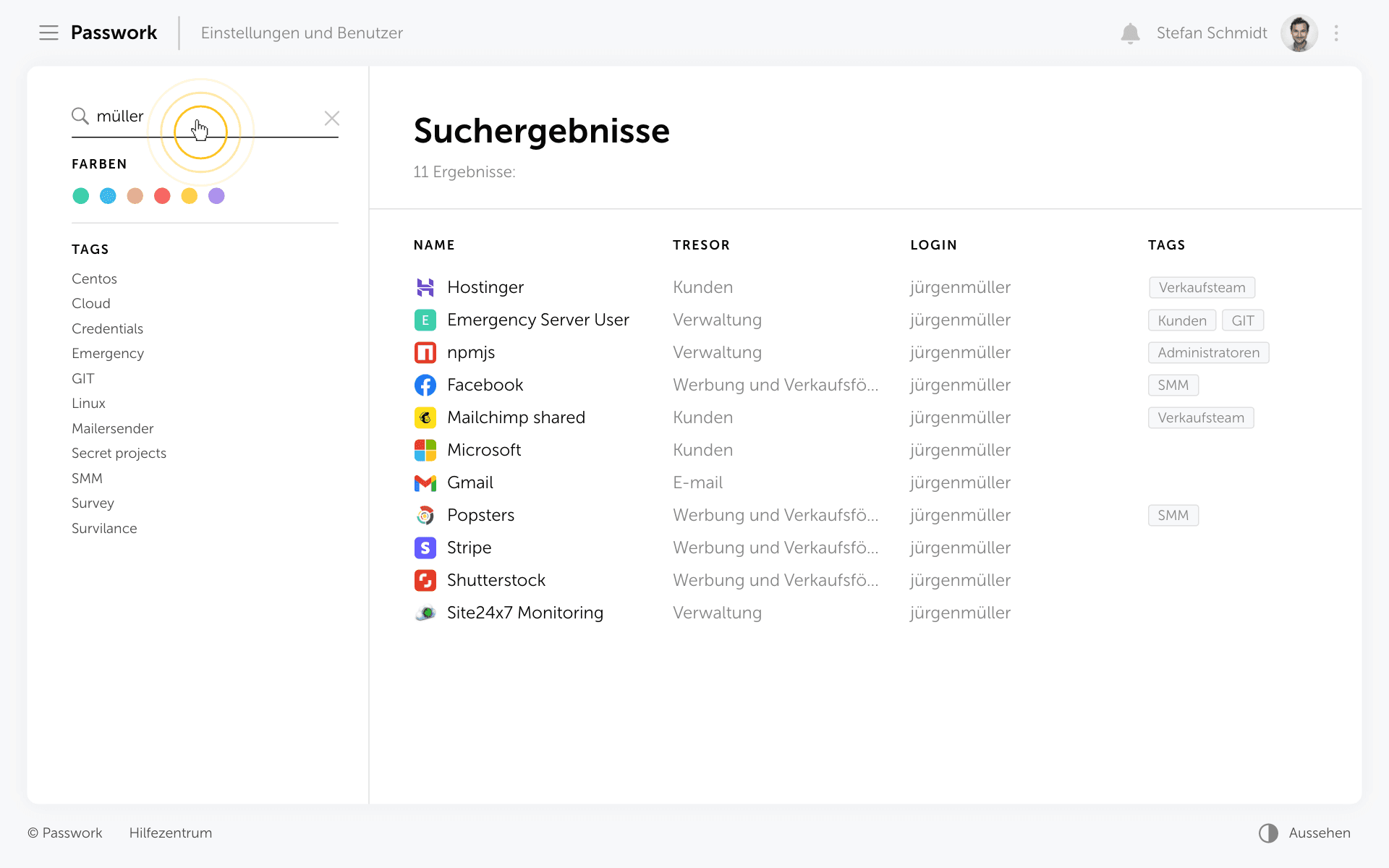The image size is (1389, 868).
Task: Click the Emergency Server User icon
Action: click(425, 320)
